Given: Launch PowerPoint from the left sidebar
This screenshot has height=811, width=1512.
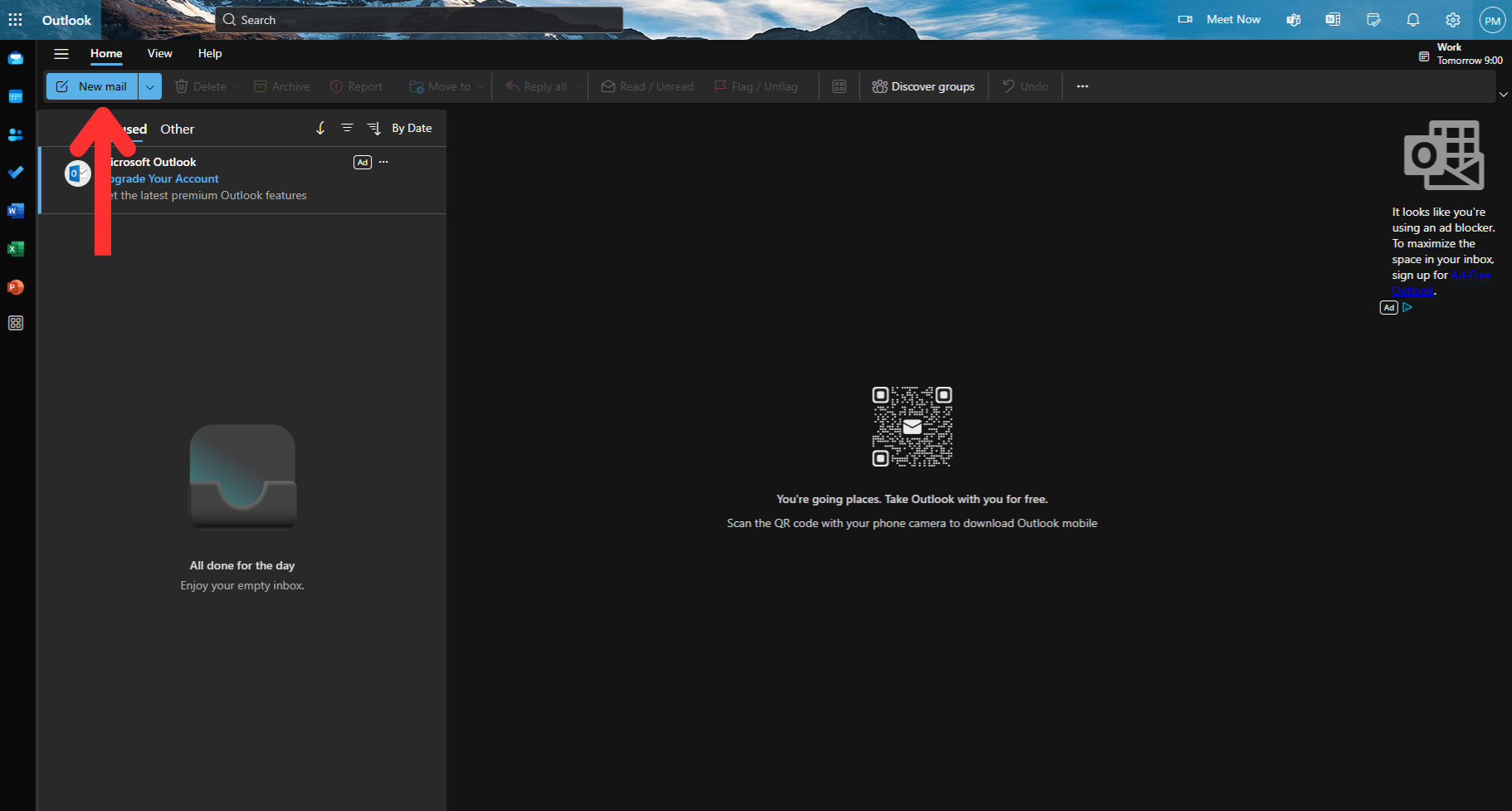Looking at the screenshot, I should pyautogui.click(x=16, y=287).
